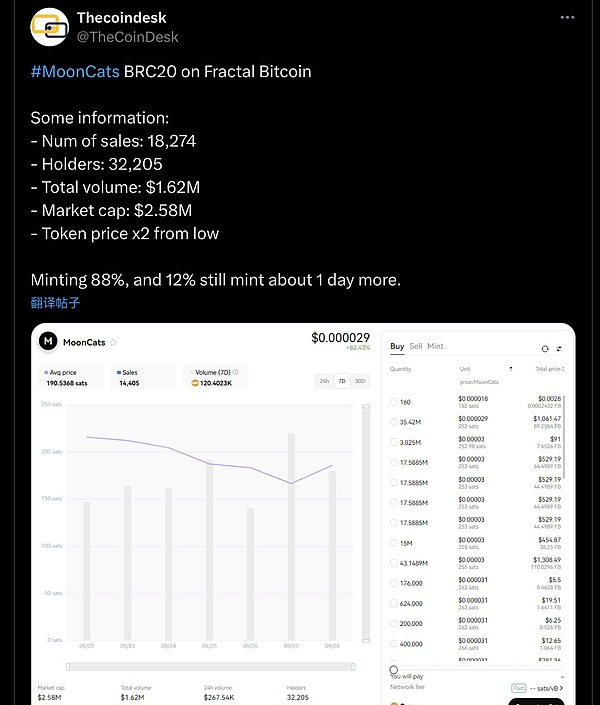Choose the 30D chart range
This screenshot has width=600, height=705.
360,381
